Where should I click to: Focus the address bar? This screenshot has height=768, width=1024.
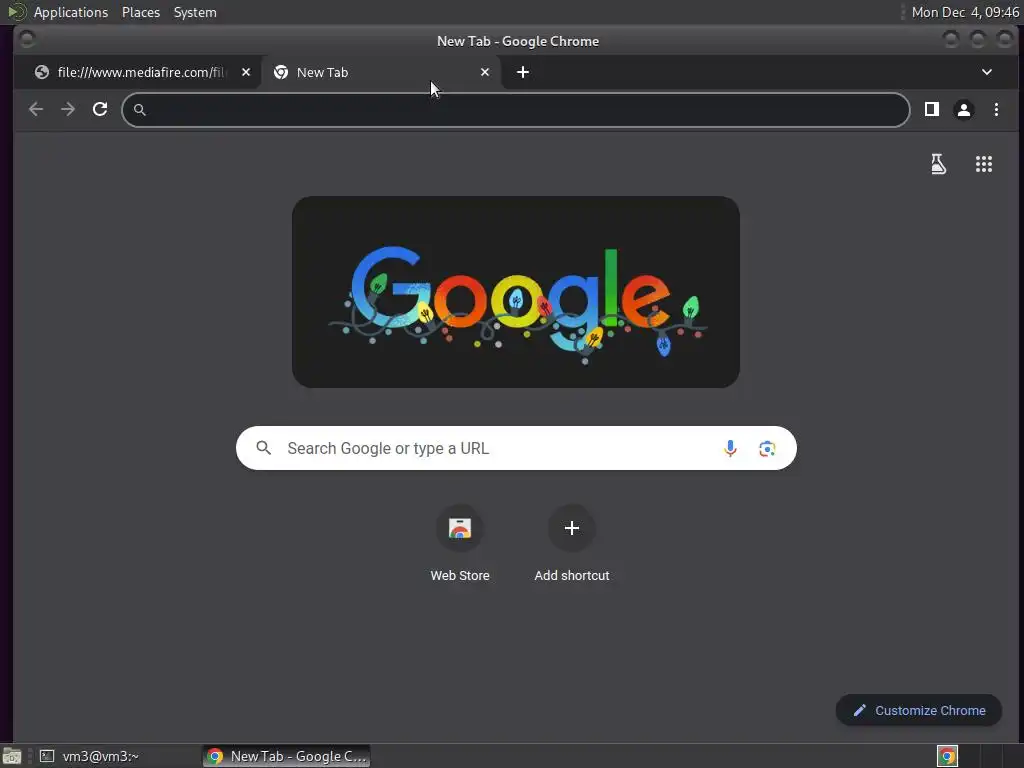[x=516, y=110]
